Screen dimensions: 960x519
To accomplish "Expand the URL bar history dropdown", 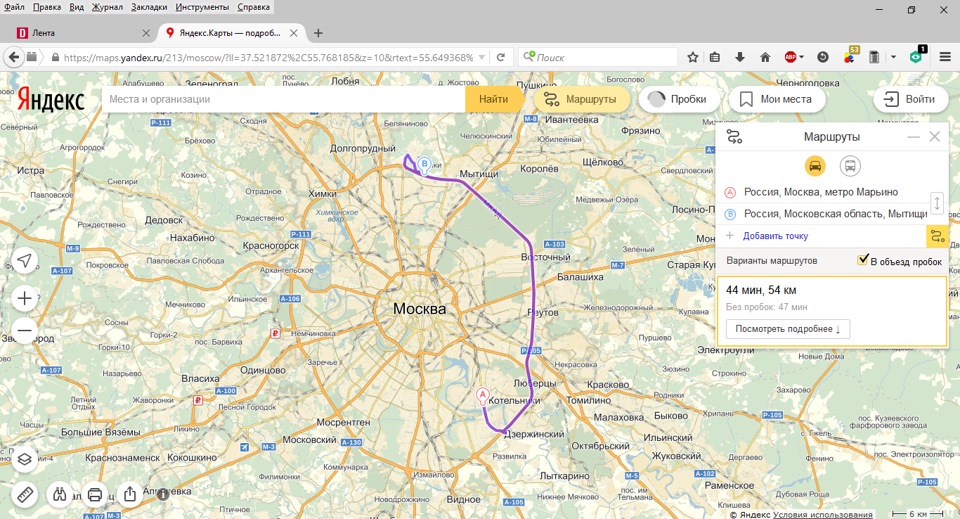I will (482, 57).
